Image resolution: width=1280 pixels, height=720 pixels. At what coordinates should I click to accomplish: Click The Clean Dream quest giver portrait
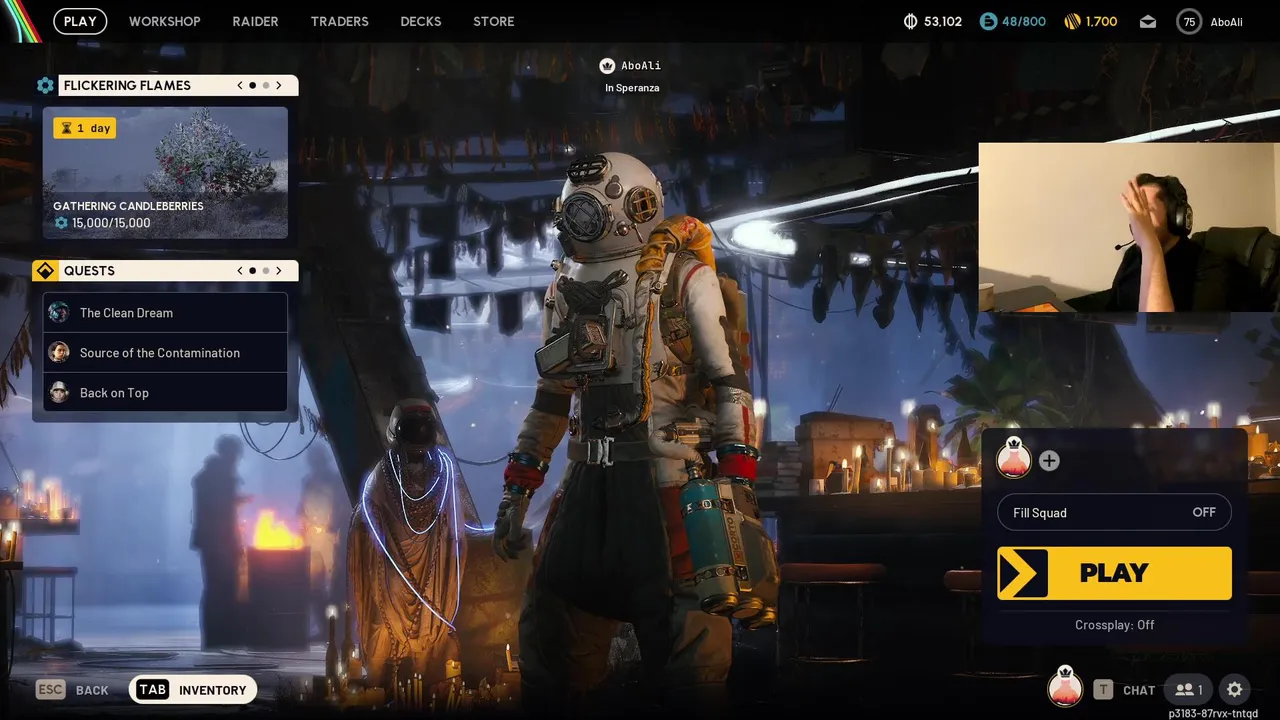pos(59,312)
